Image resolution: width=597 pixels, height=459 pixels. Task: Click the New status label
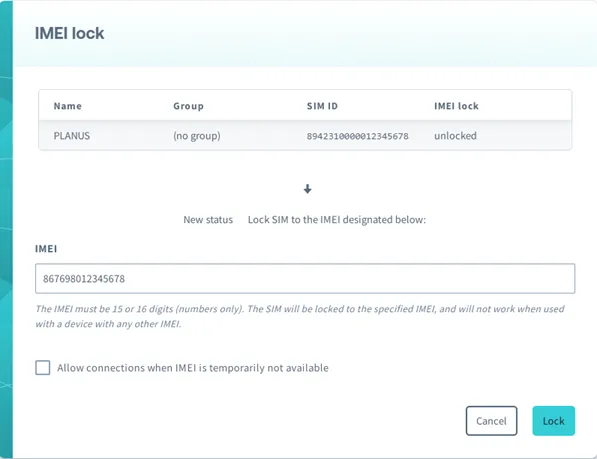[208, 220]
